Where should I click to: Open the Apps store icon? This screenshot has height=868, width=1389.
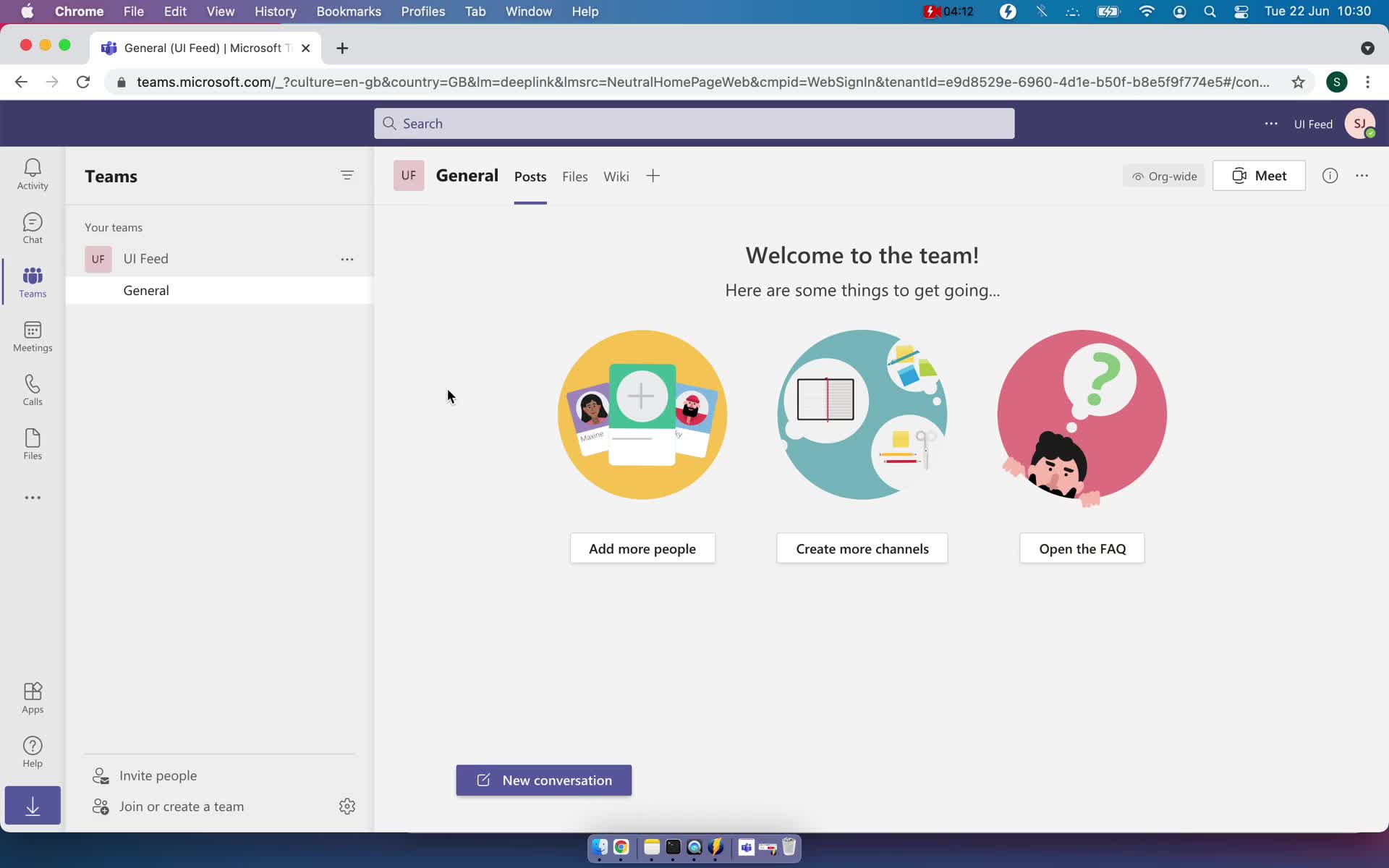pos(33,698)
